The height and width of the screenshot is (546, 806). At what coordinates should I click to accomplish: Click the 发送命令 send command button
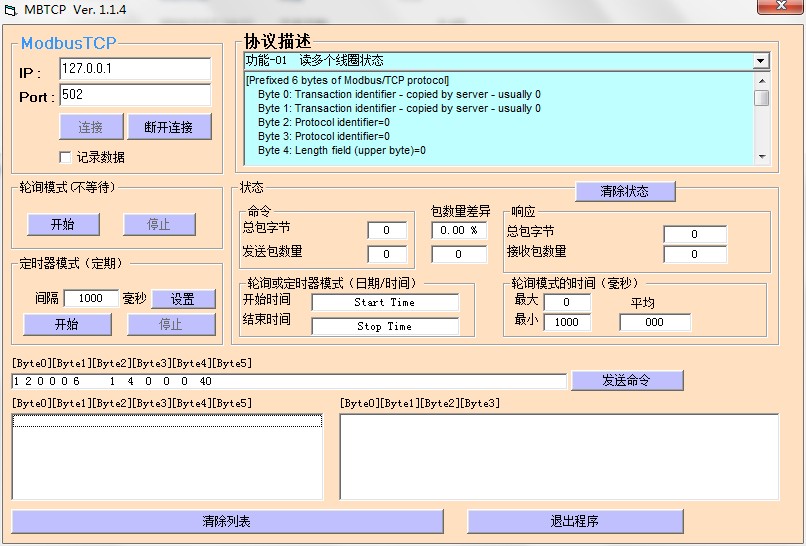pyautogui.click(x=627, y=380)
